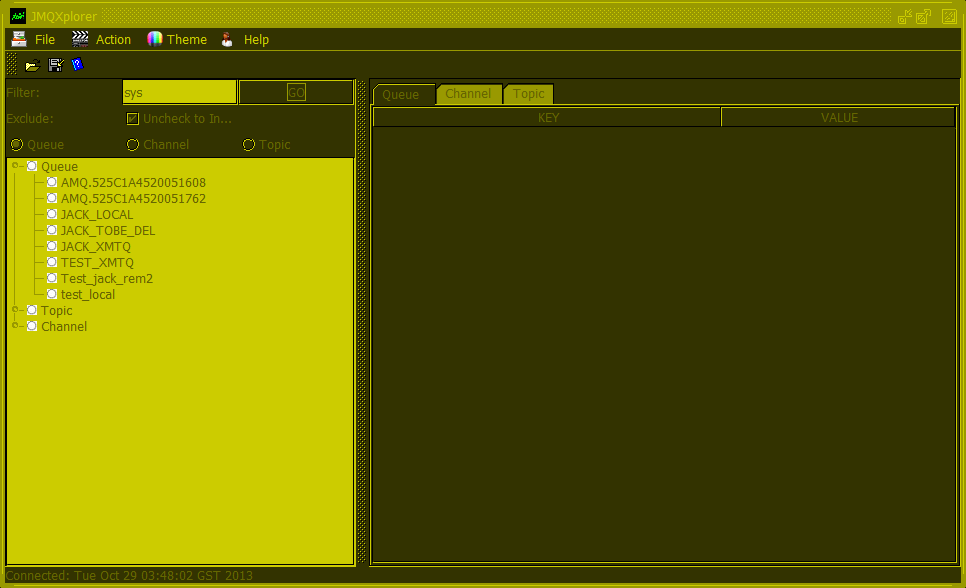Collapse the Queue tree node

point(14,166)
